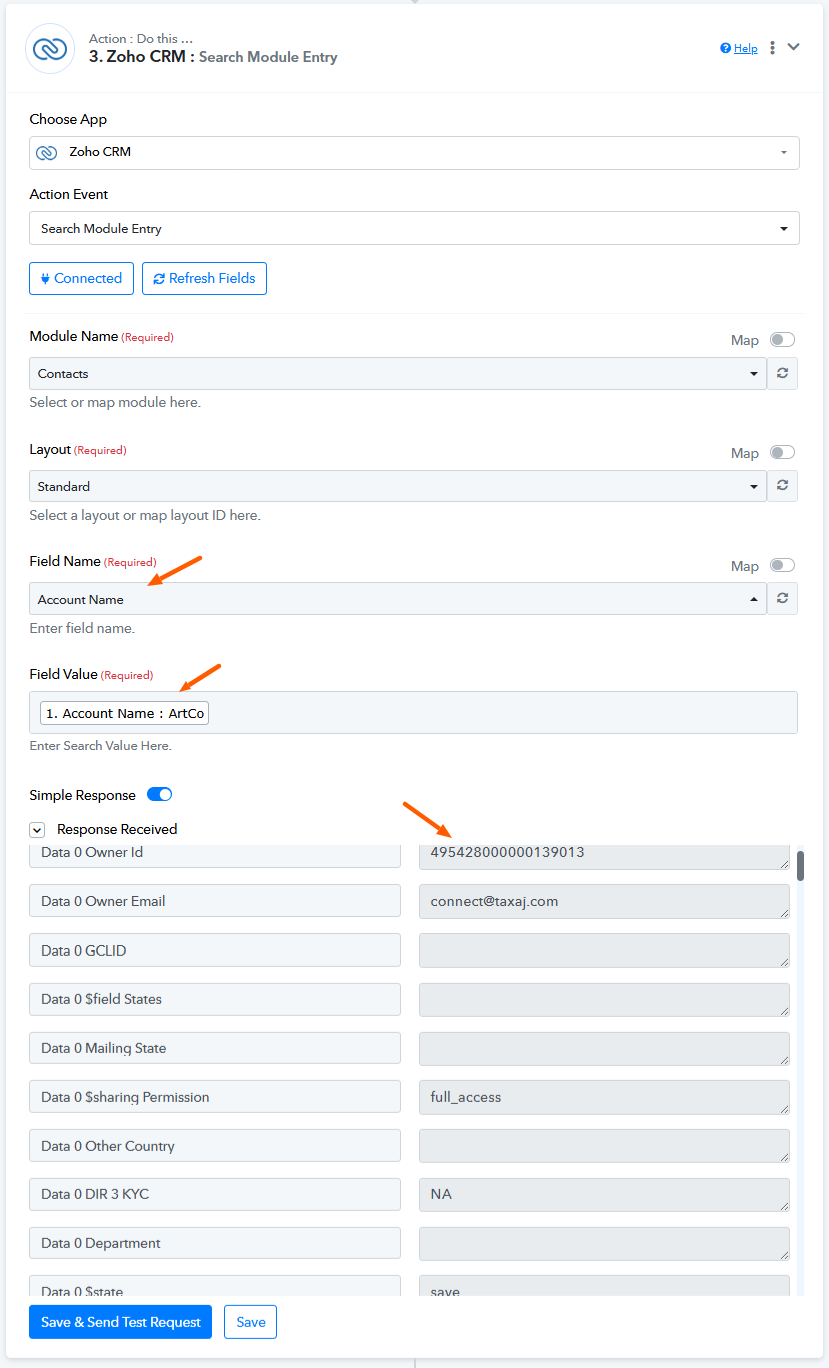Open the three-dot step options menu
Image resolution: width=829 pixels, height=1368 pixels.
click(772, 48)
